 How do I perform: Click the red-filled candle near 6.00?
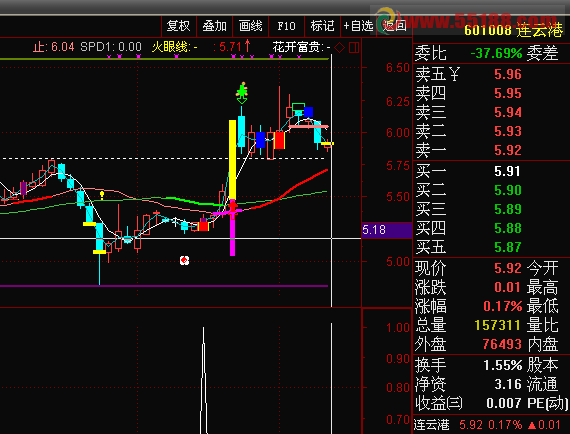(280, 140)
